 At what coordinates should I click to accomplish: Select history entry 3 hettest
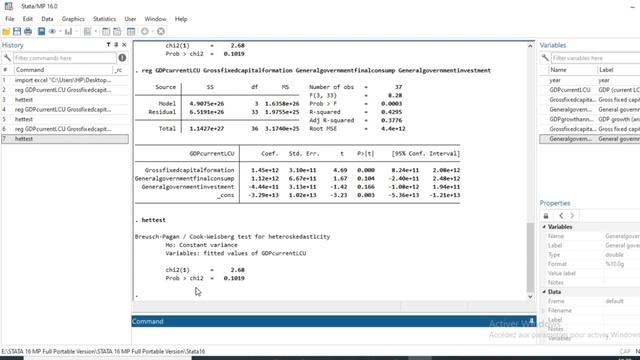click(65, 100)
